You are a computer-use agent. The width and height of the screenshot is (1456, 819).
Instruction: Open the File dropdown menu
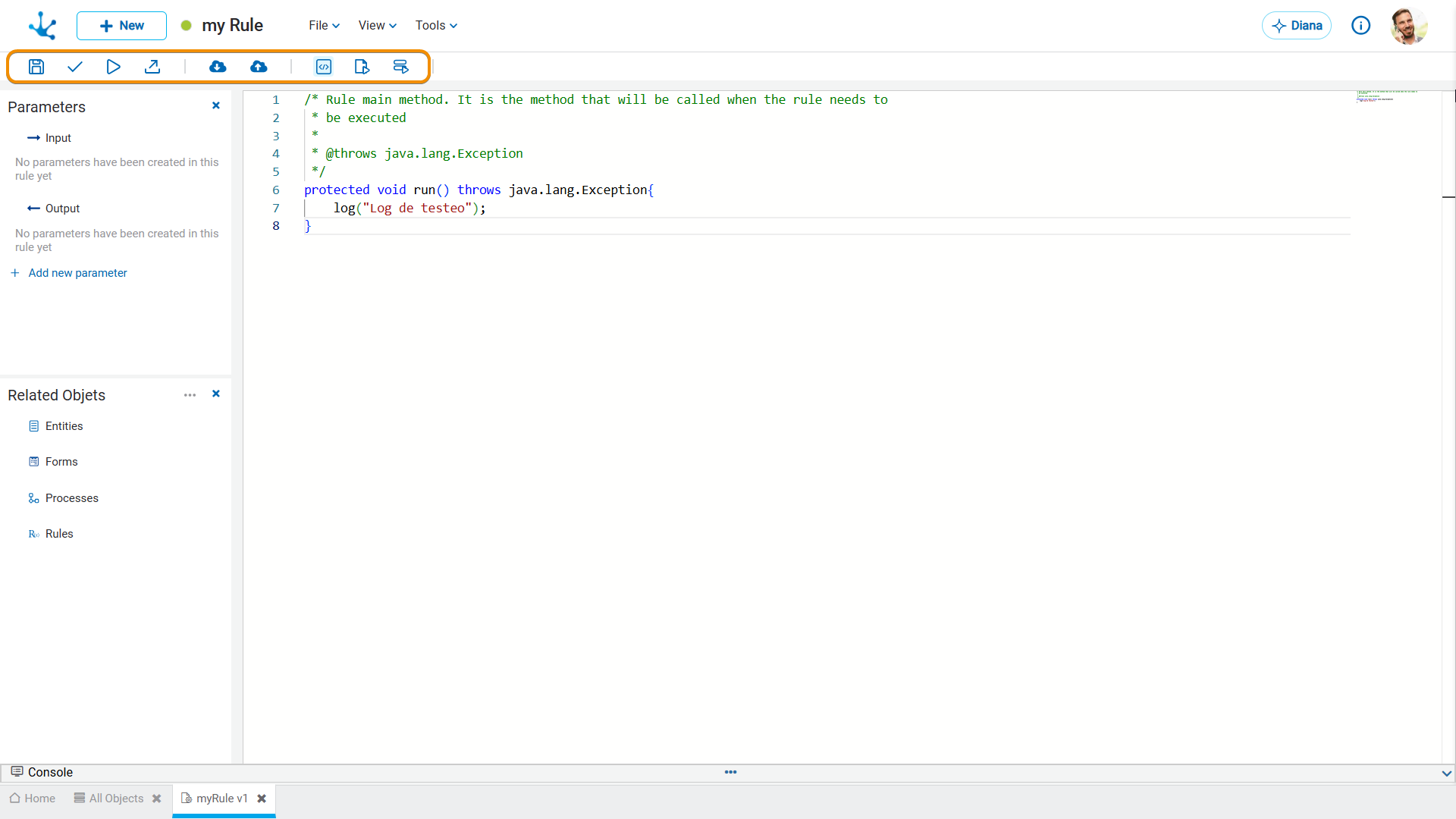click(324, 25)
